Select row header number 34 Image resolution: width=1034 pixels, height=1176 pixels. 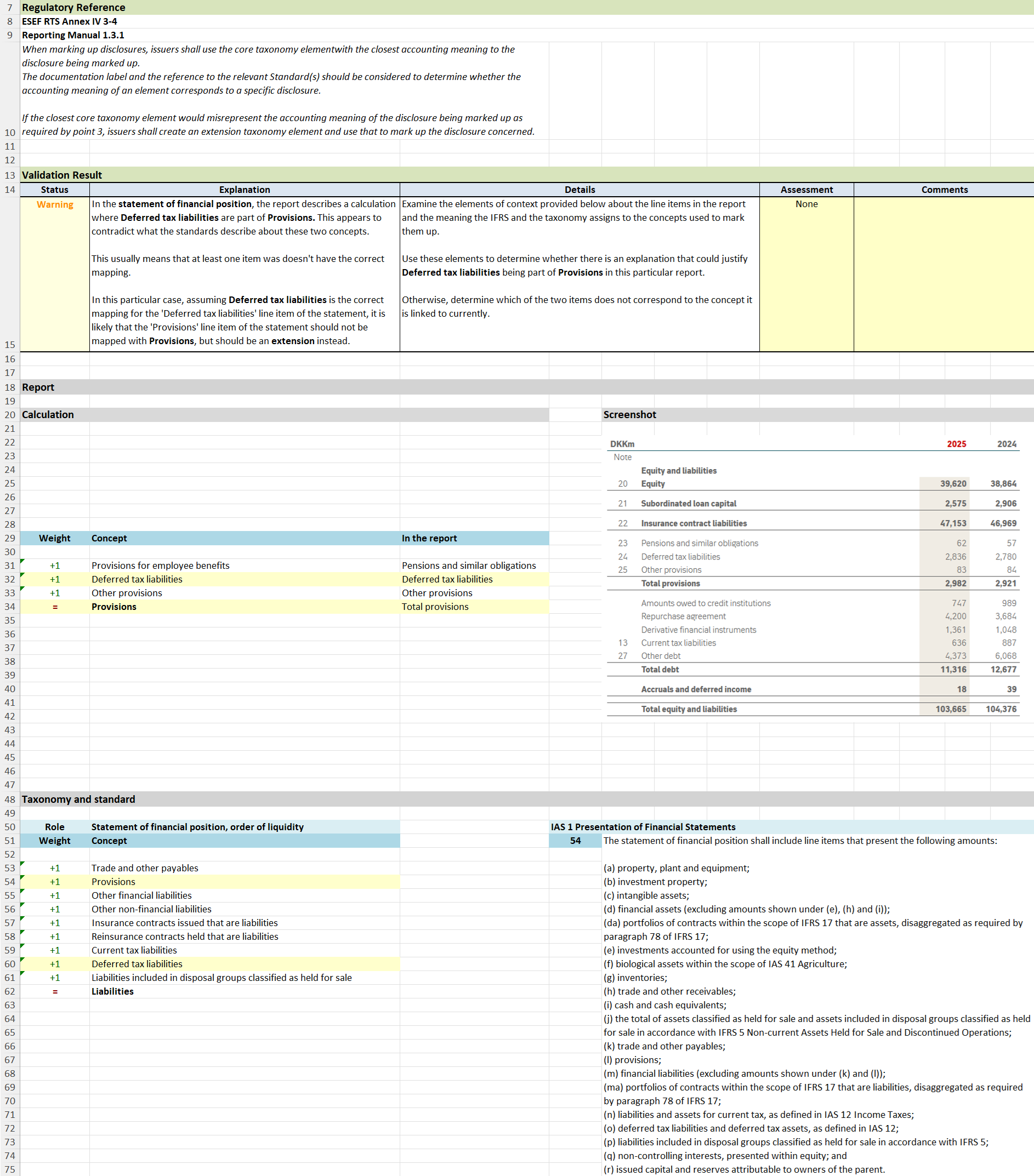click(10, 607)
